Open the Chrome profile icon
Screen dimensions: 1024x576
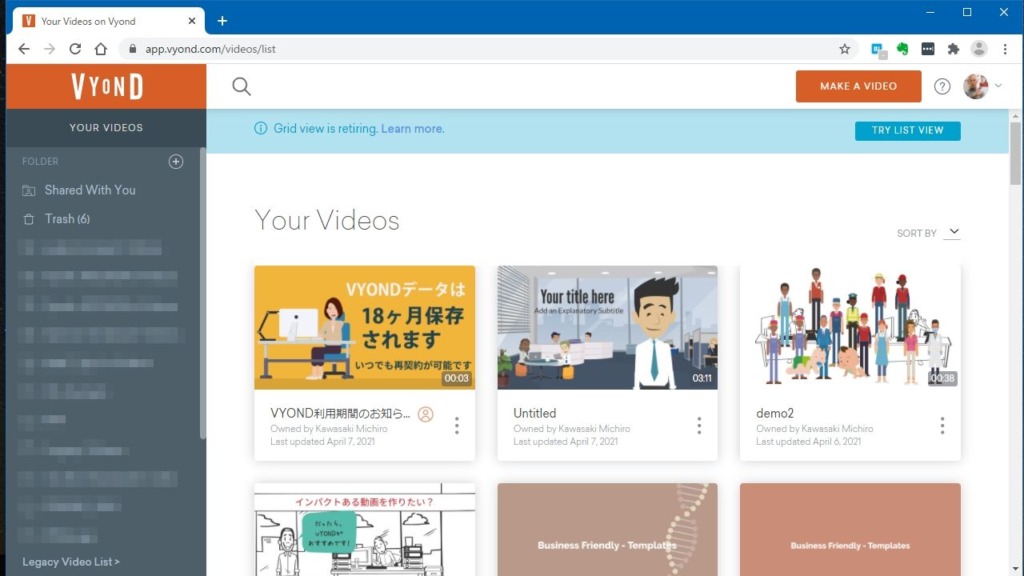(978, 49)
